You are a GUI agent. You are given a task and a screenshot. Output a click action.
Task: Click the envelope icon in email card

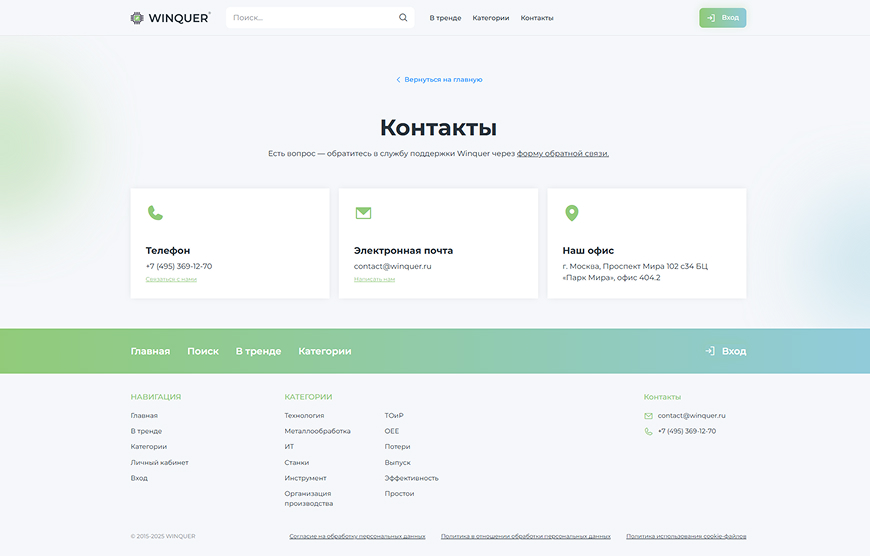[x=363, y=213]
